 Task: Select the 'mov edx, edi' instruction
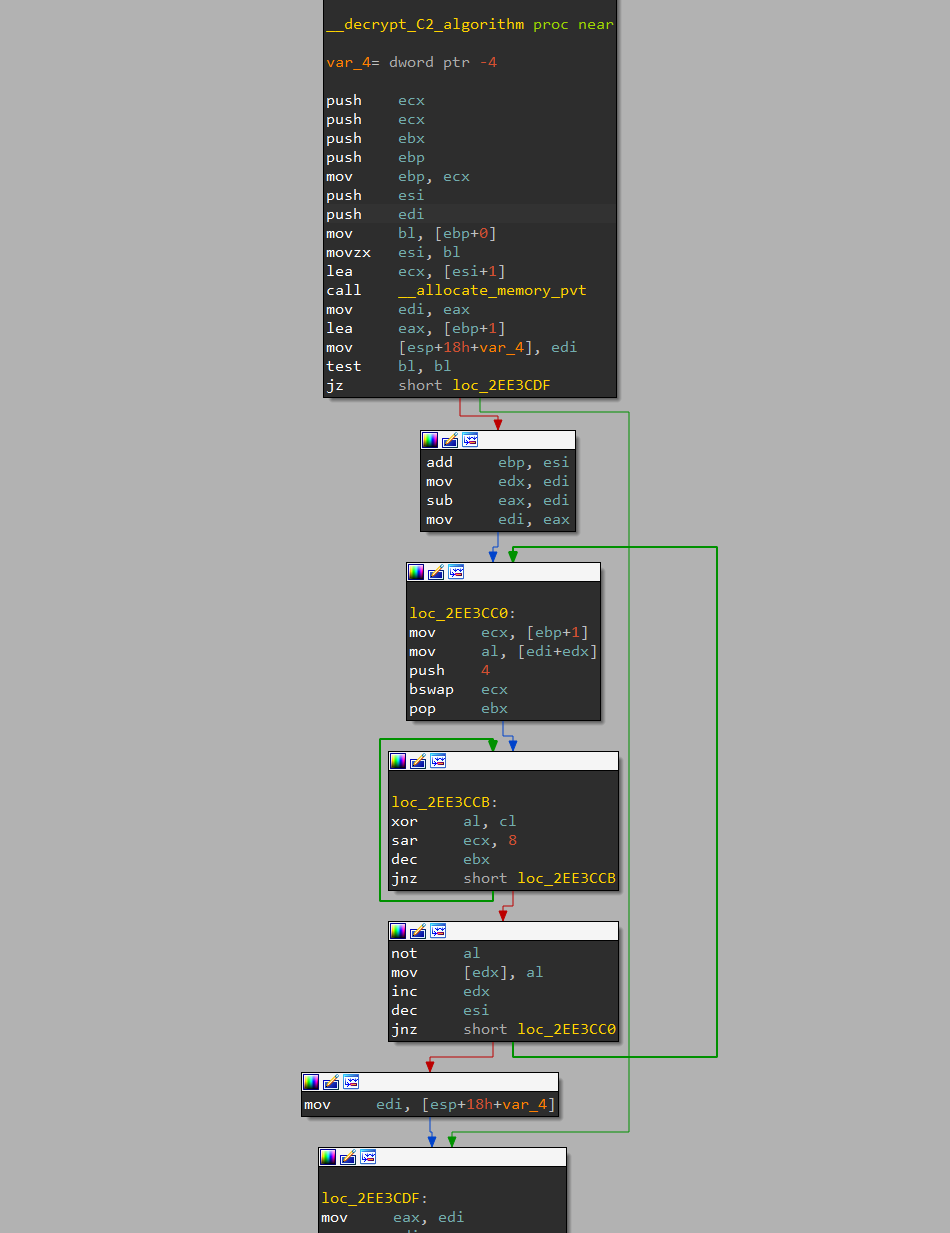click(x=497, y=481)
